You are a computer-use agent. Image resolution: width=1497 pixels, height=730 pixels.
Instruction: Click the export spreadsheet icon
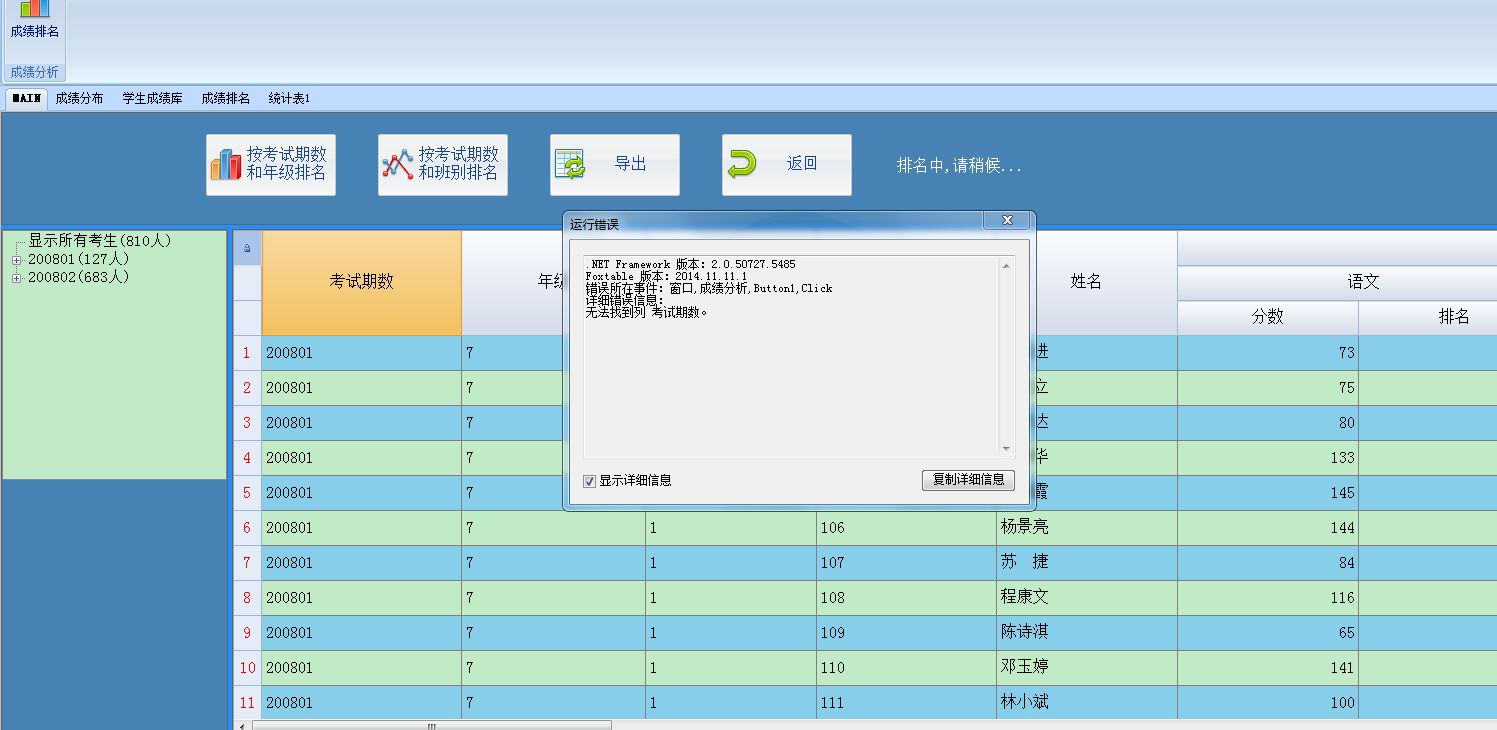pyautogui.click(x=569, y=165)
